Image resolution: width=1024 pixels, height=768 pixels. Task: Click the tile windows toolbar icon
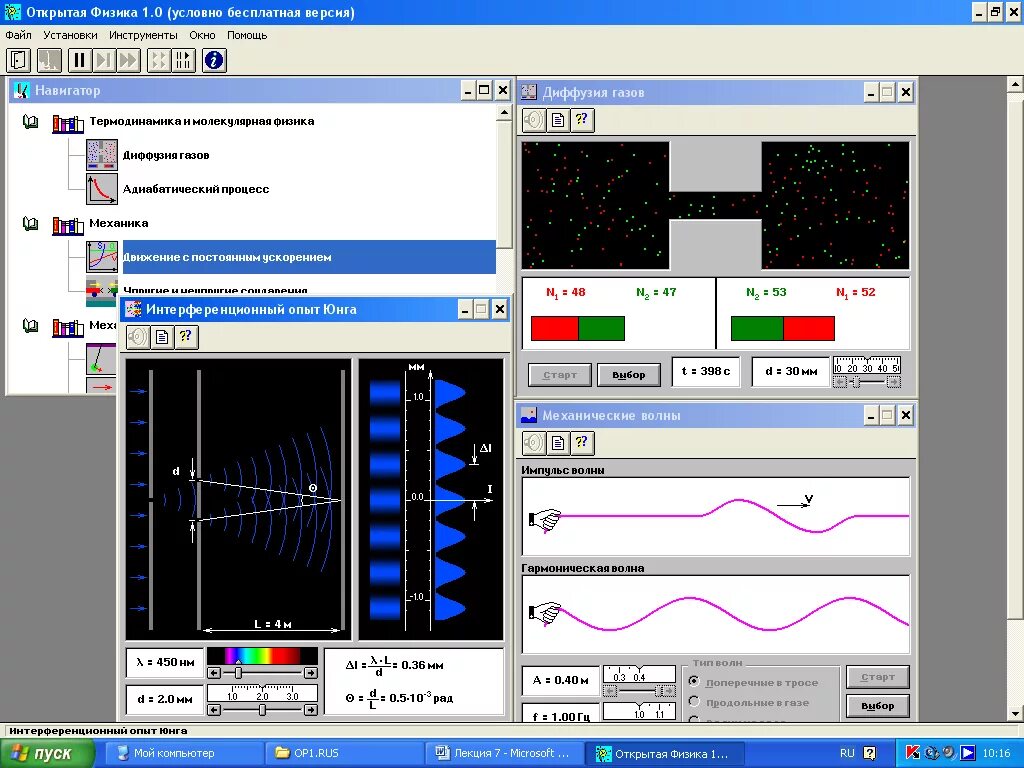[159, 60]
